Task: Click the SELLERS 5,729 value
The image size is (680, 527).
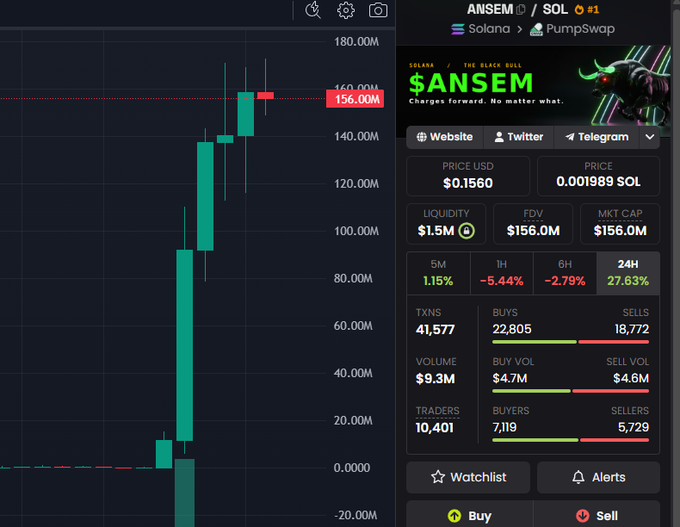Action: (x=634, y=427)
